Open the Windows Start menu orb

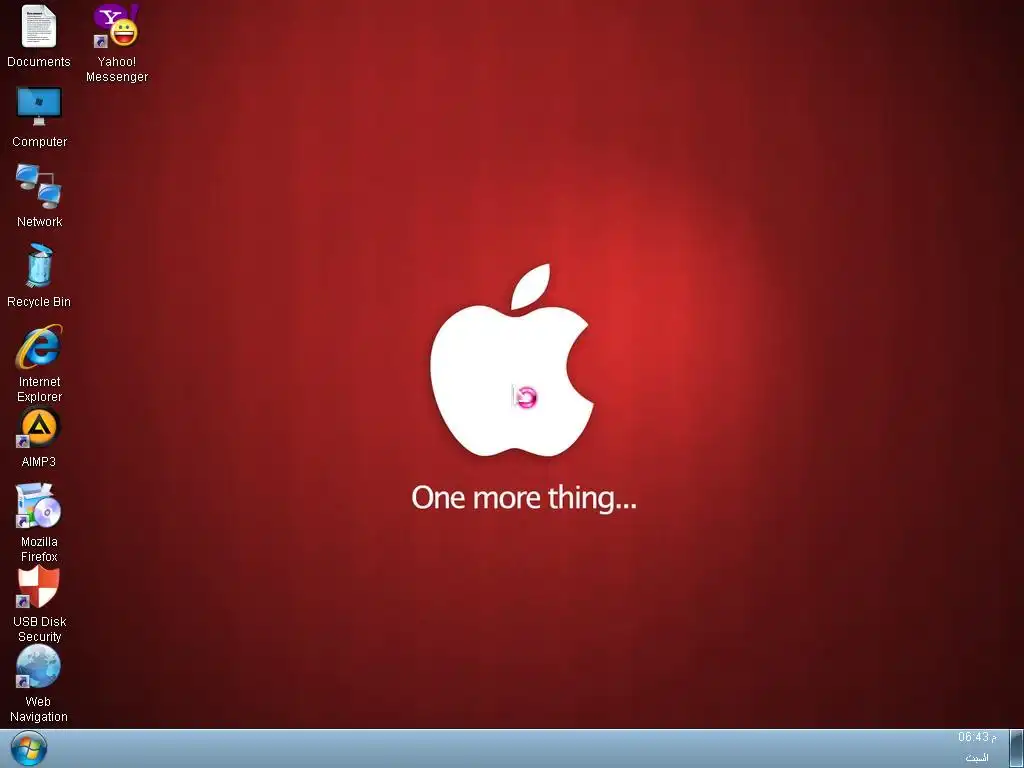pyautogui.click(x=29, y=748)
